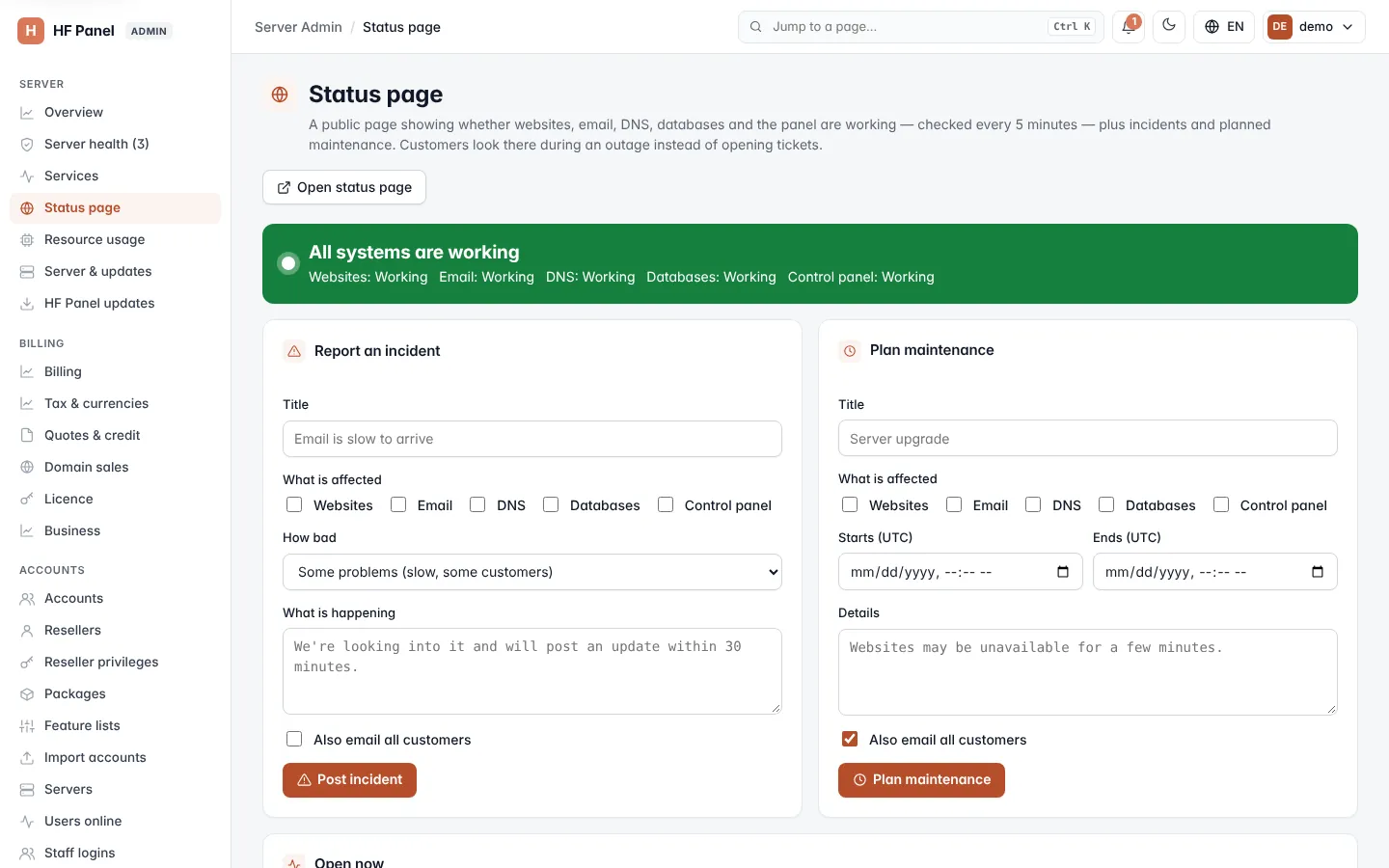The height and width of the screenshot is (868, 1389).
Task: Click the Import accounts upload icon
Action: [x=27, y=758]
